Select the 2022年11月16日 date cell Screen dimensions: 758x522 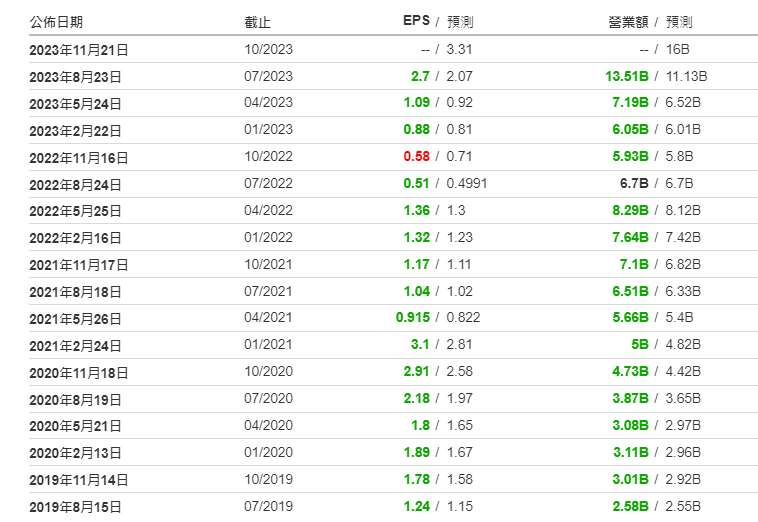(x=80, y=157)
